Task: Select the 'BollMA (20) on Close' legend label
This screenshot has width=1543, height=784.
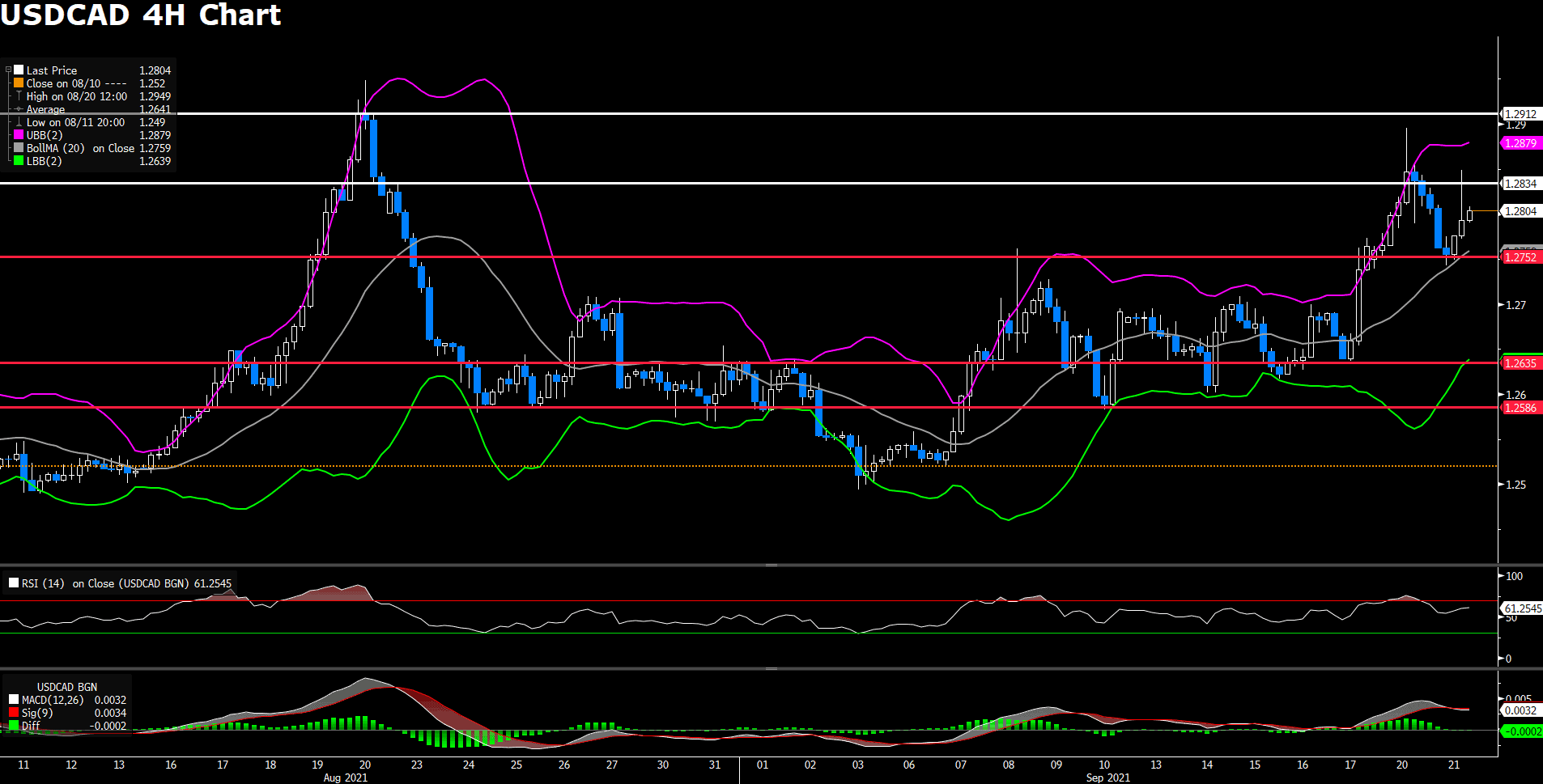Action: tap(80, 148)
